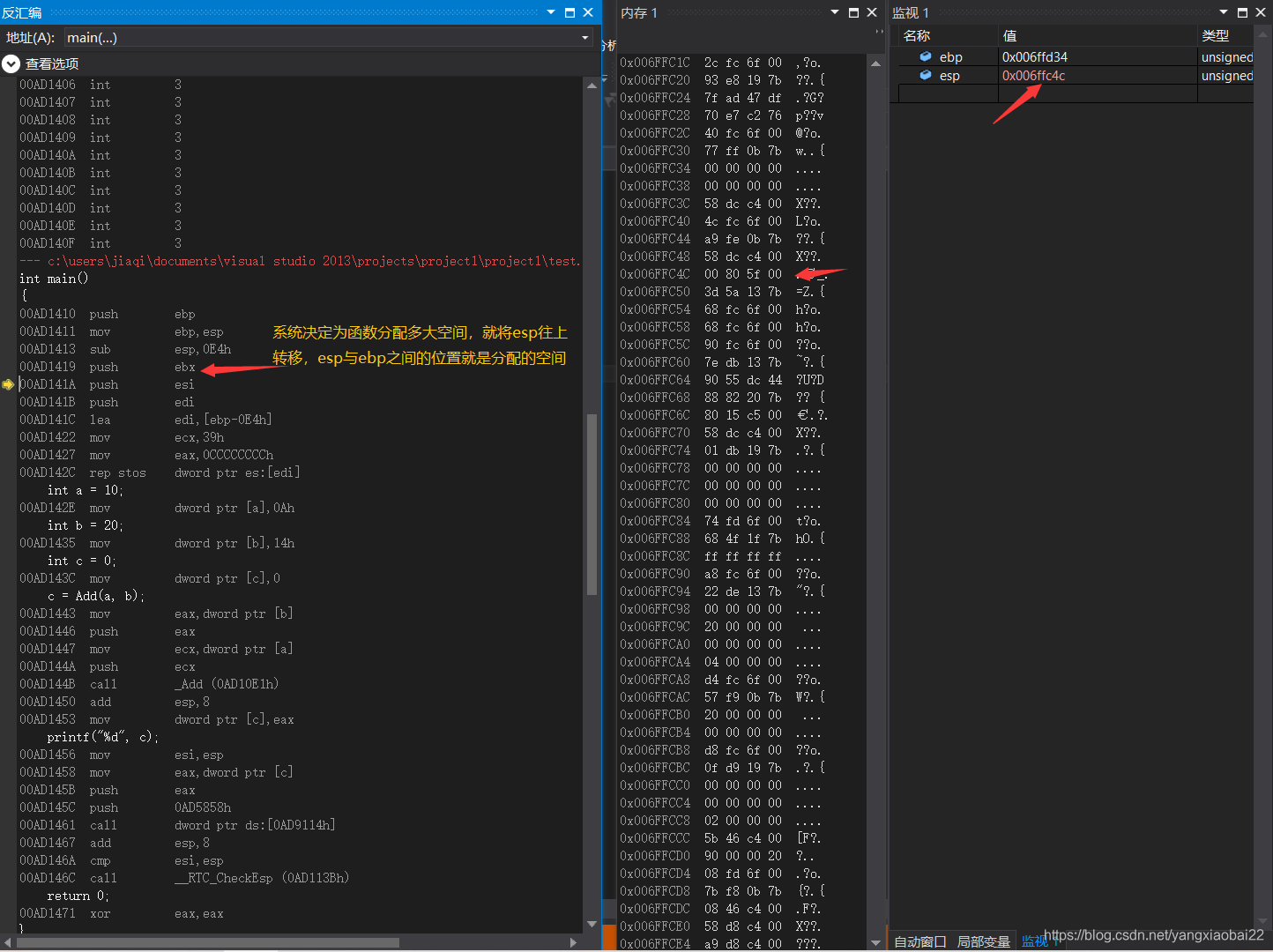This screenshot has height=952, width=1273.
Task: Open the 反汇编 window position dropdown arrow
Action: click(x=551, y=12)
